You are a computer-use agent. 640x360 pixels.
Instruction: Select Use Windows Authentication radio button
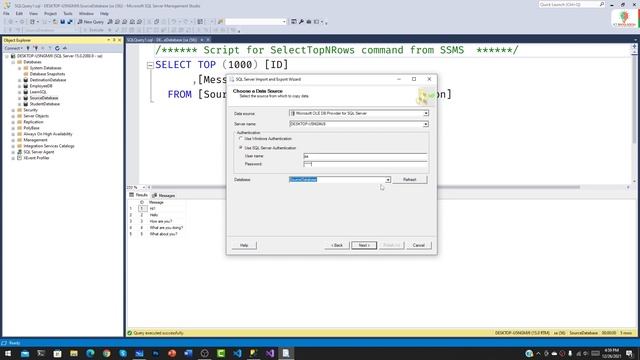pos(240,138)
